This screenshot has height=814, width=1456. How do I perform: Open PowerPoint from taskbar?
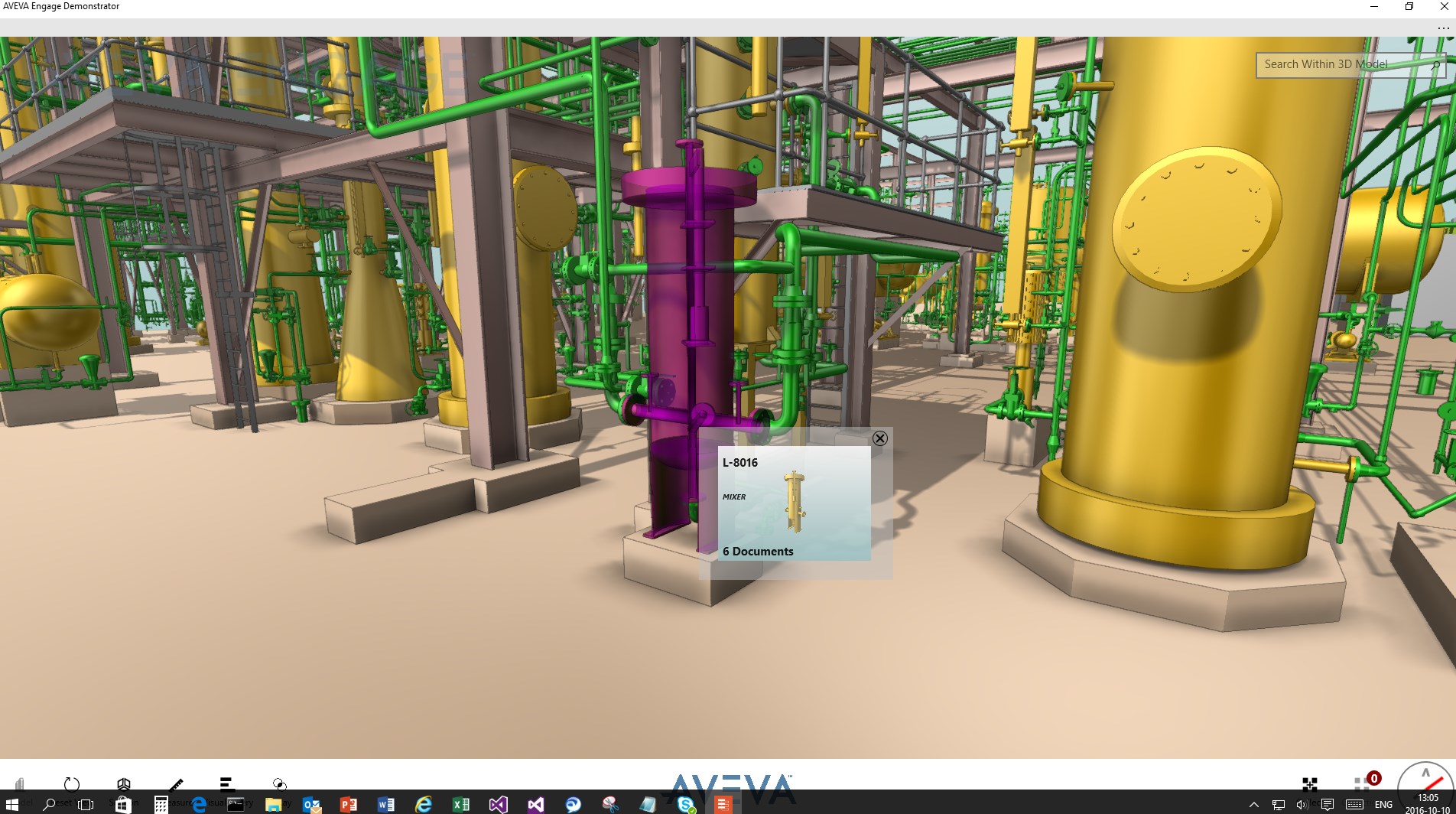pos(349,804)
